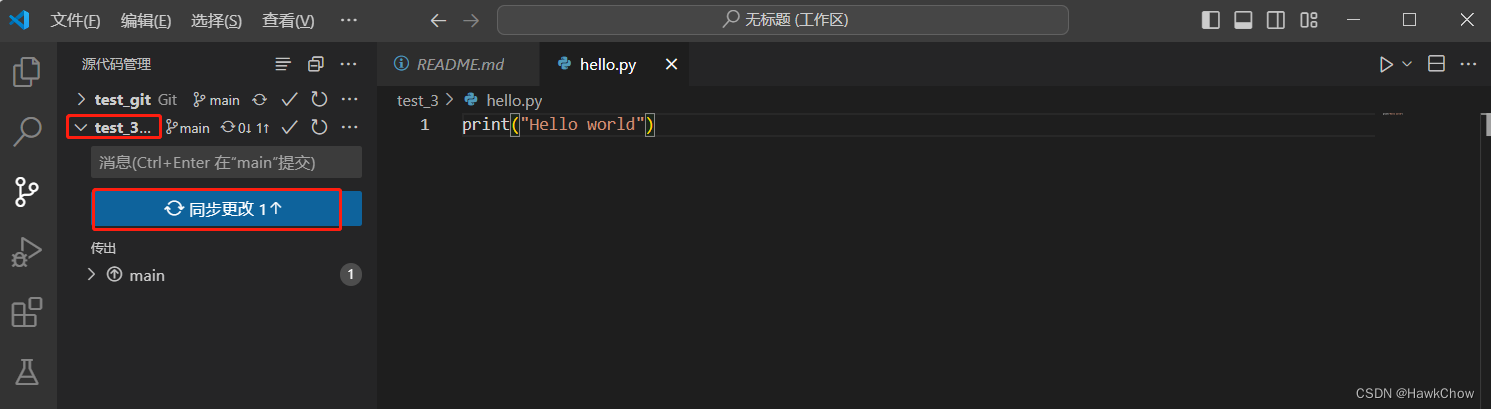Viewport: 1491px width, 409px height.
Task: Toggle the bottom panel layout button
Action: [x=1243, y=20]
